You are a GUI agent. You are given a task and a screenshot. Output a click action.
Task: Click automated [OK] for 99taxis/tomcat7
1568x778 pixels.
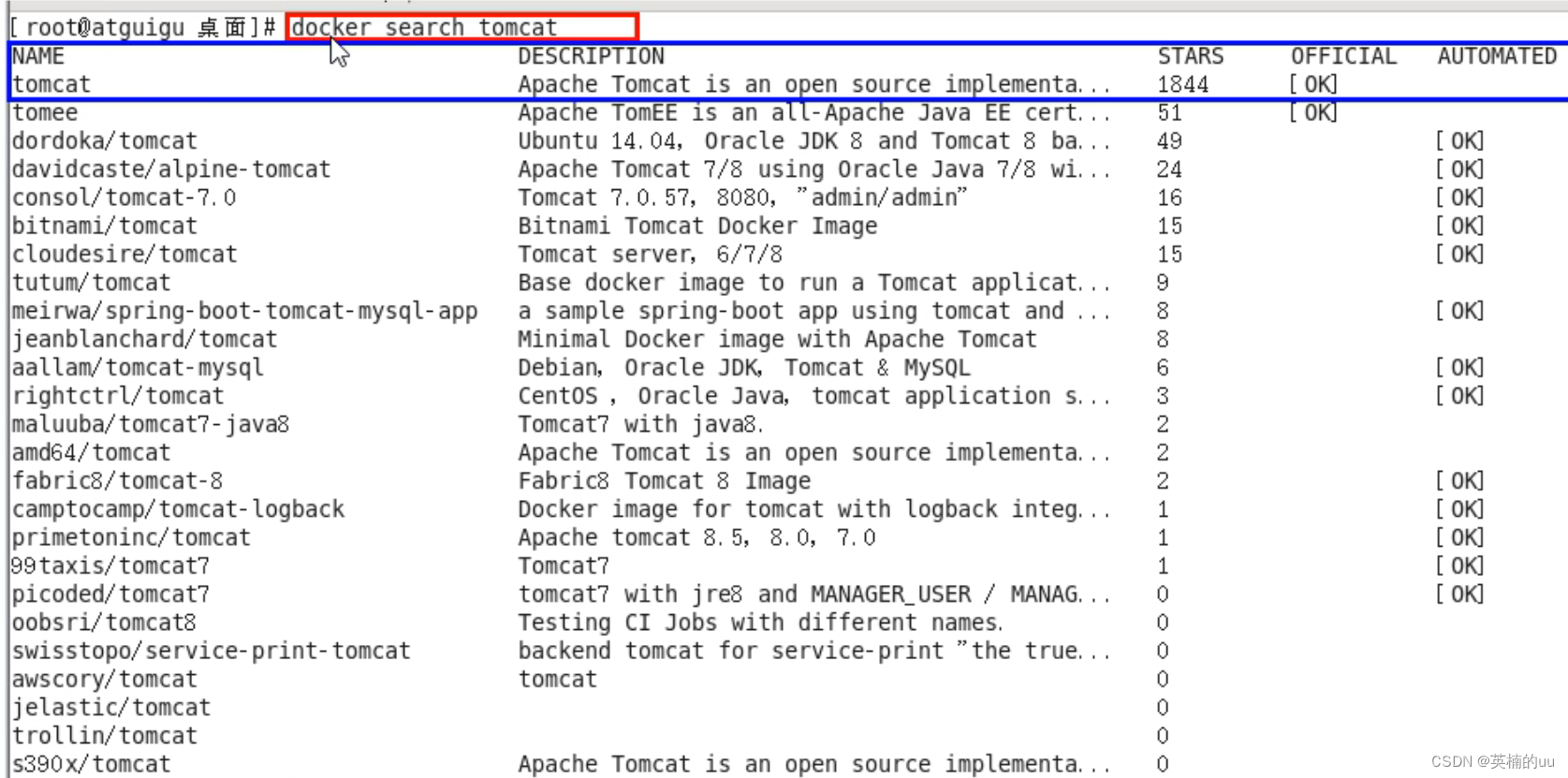pyautogui.click(x=1460, y=565)
